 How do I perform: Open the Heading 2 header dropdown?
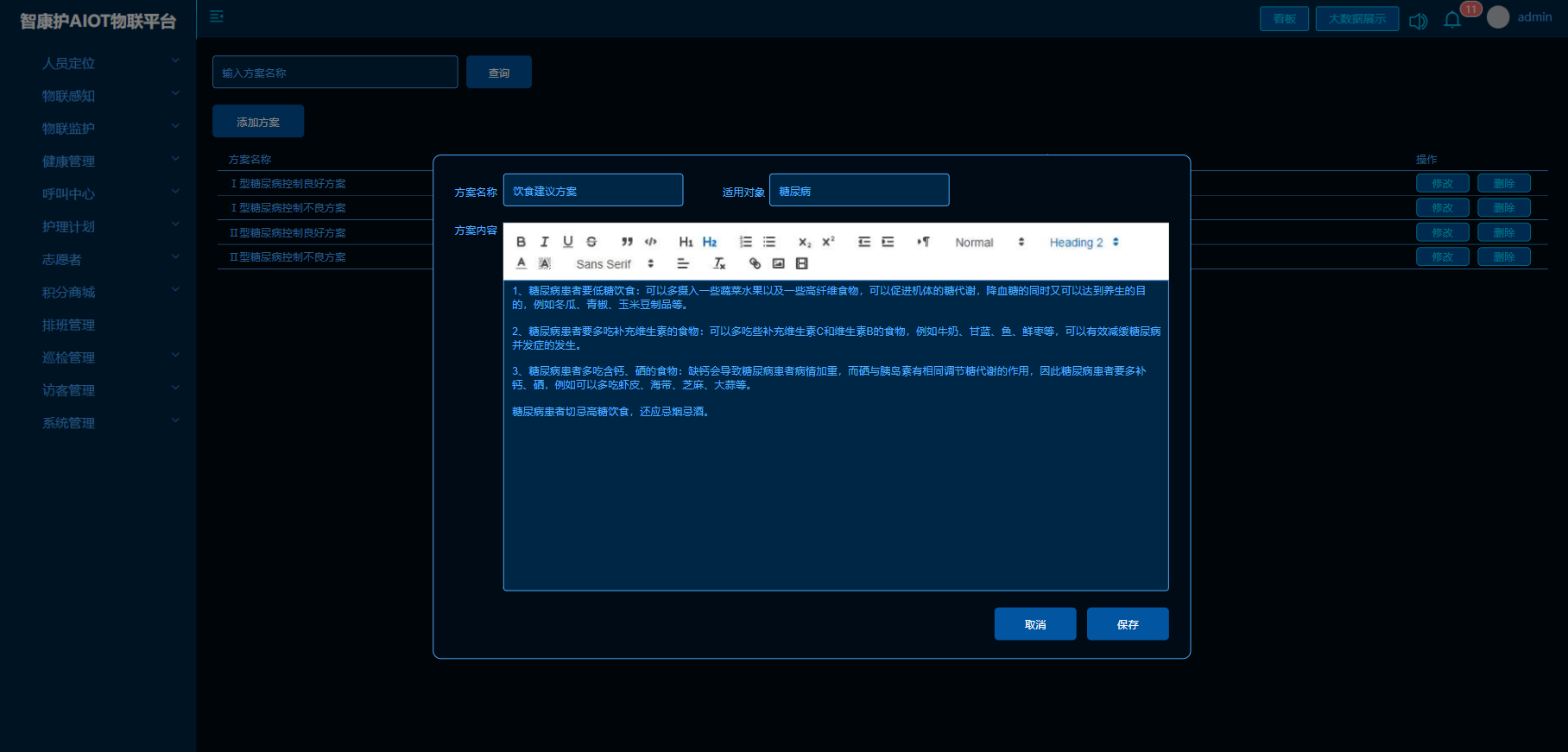pos(1084,243)
